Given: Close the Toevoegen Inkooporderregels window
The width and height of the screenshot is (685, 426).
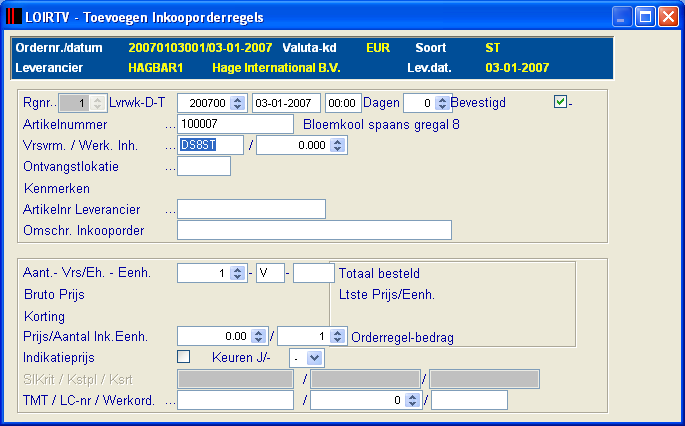Looking at the screenshot, I should click(x=668, y=17).
